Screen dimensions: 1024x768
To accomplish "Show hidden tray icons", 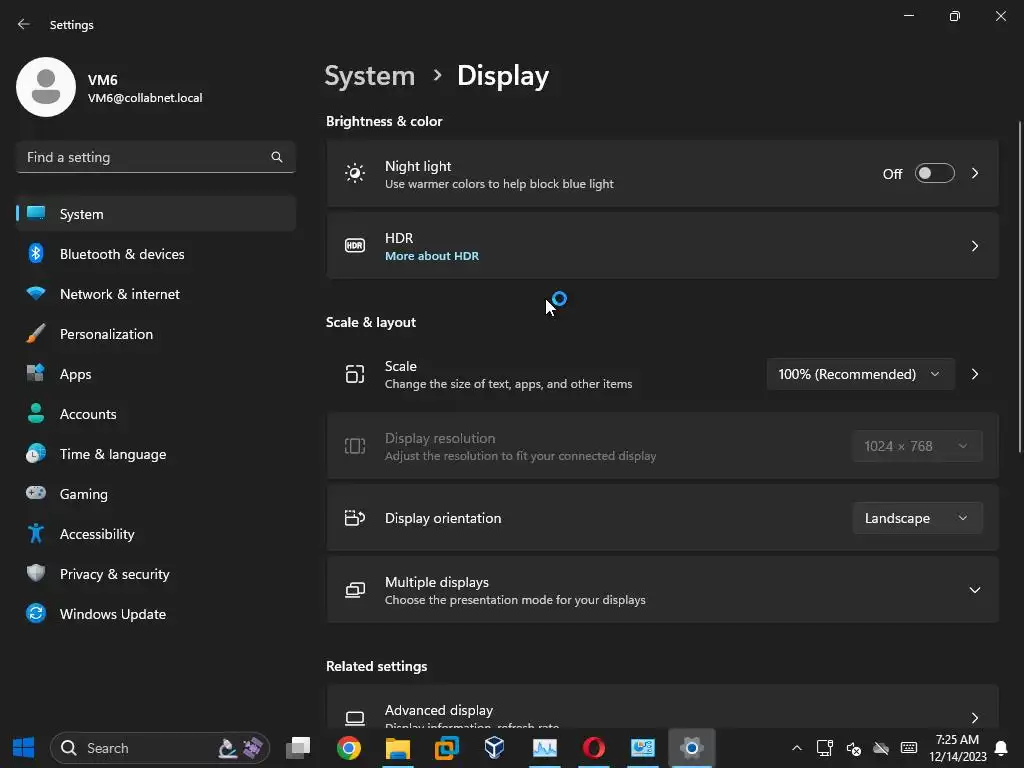I will [796, 748].
